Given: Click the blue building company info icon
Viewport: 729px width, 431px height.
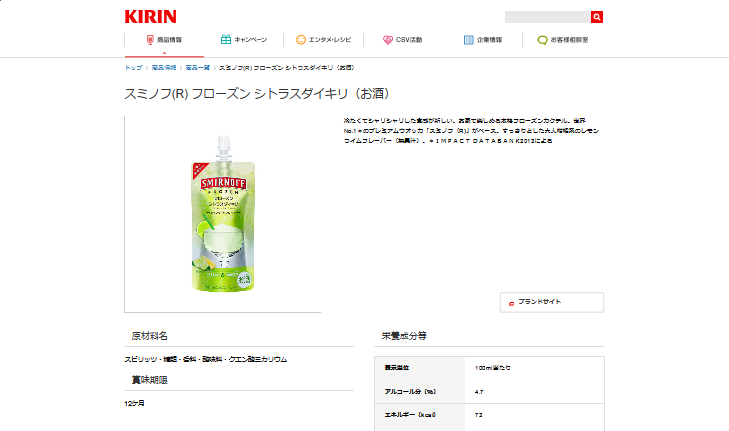Looking at the screenshot, I should pos(469,40).
